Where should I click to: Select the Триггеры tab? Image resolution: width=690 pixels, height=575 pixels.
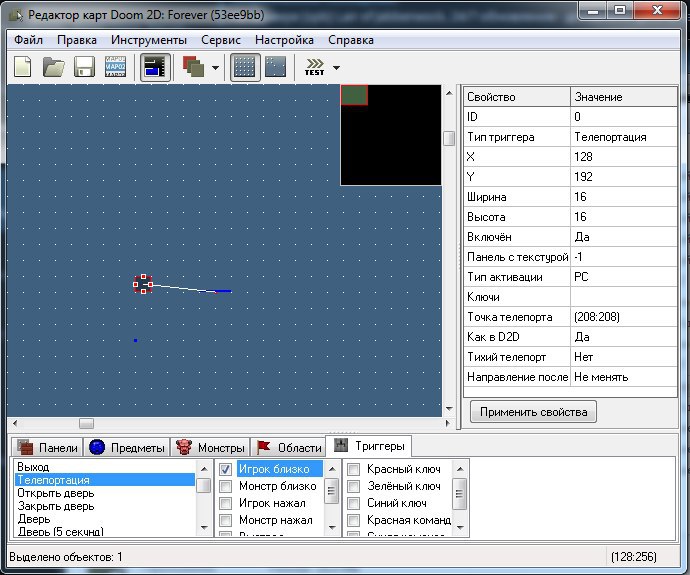tap(369, 446)
